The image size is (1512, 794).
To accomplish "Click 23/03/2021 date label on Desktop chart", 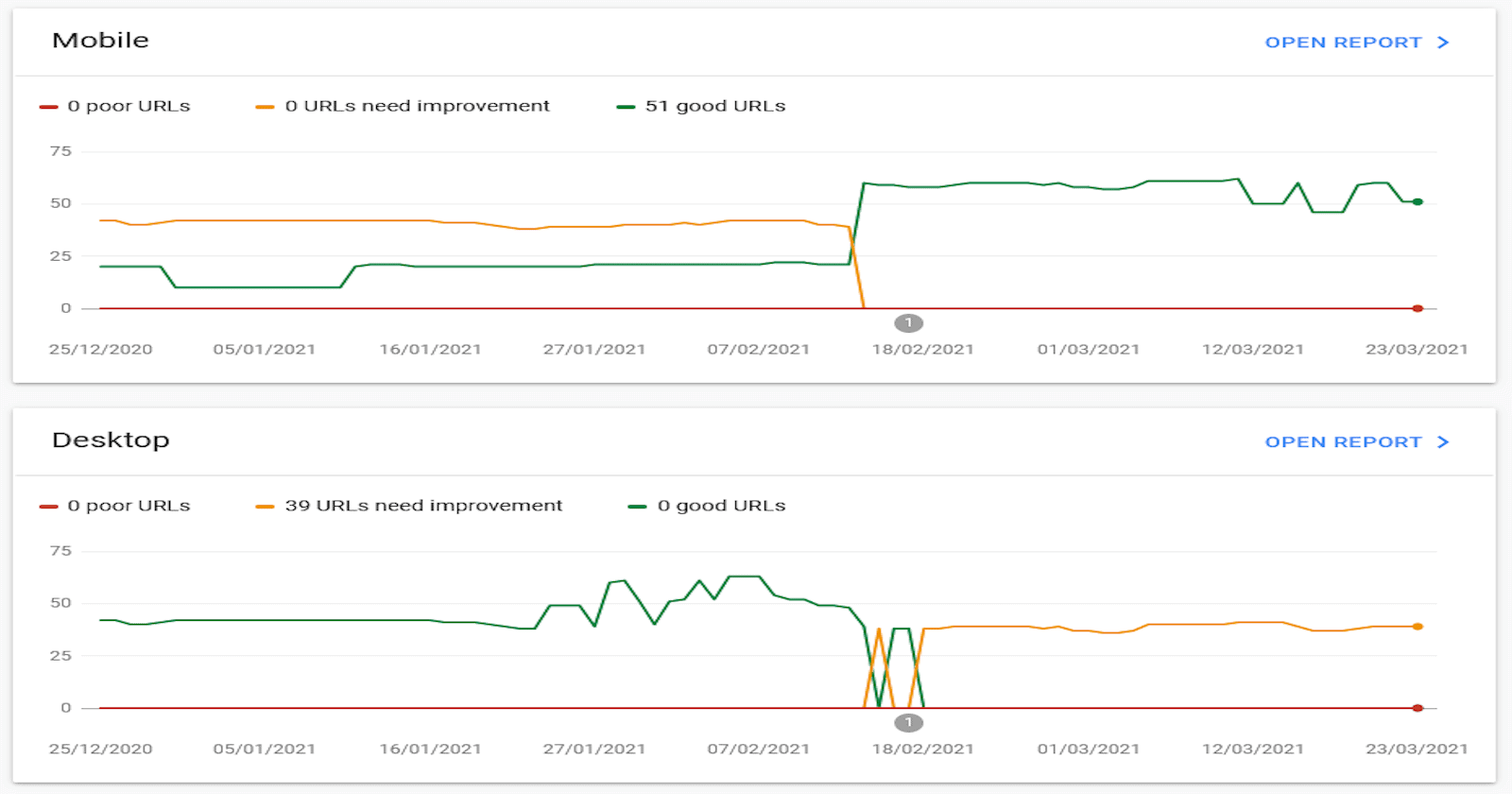I will [x=1417, y=750].
